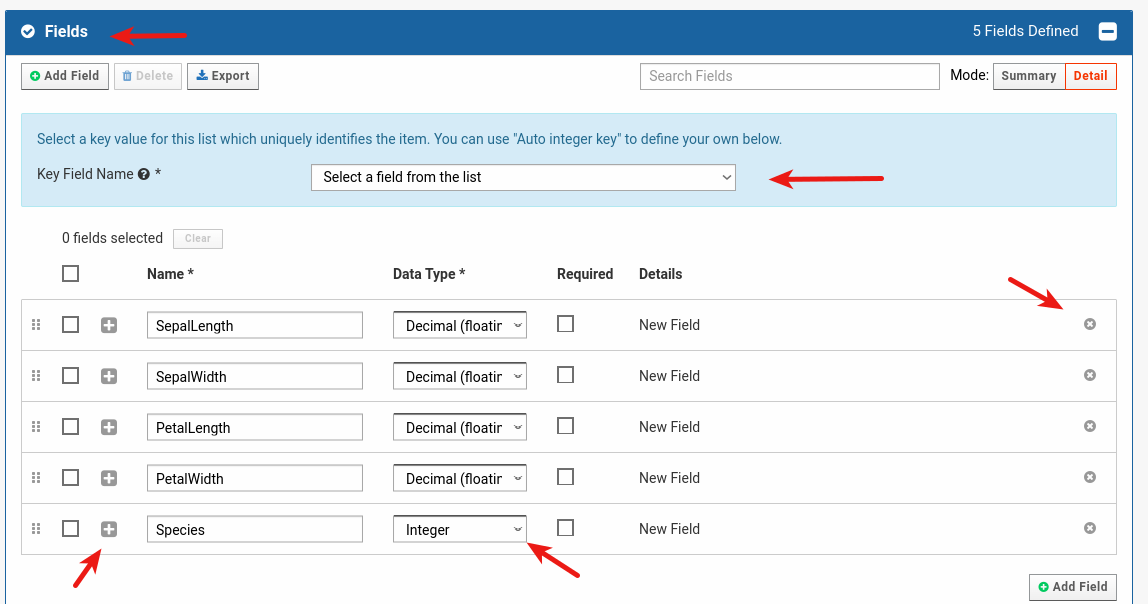Screen dimensions: 1148x604
Task: Tick the select-all fields checkbox in header
Action: (x=70, y=274)
